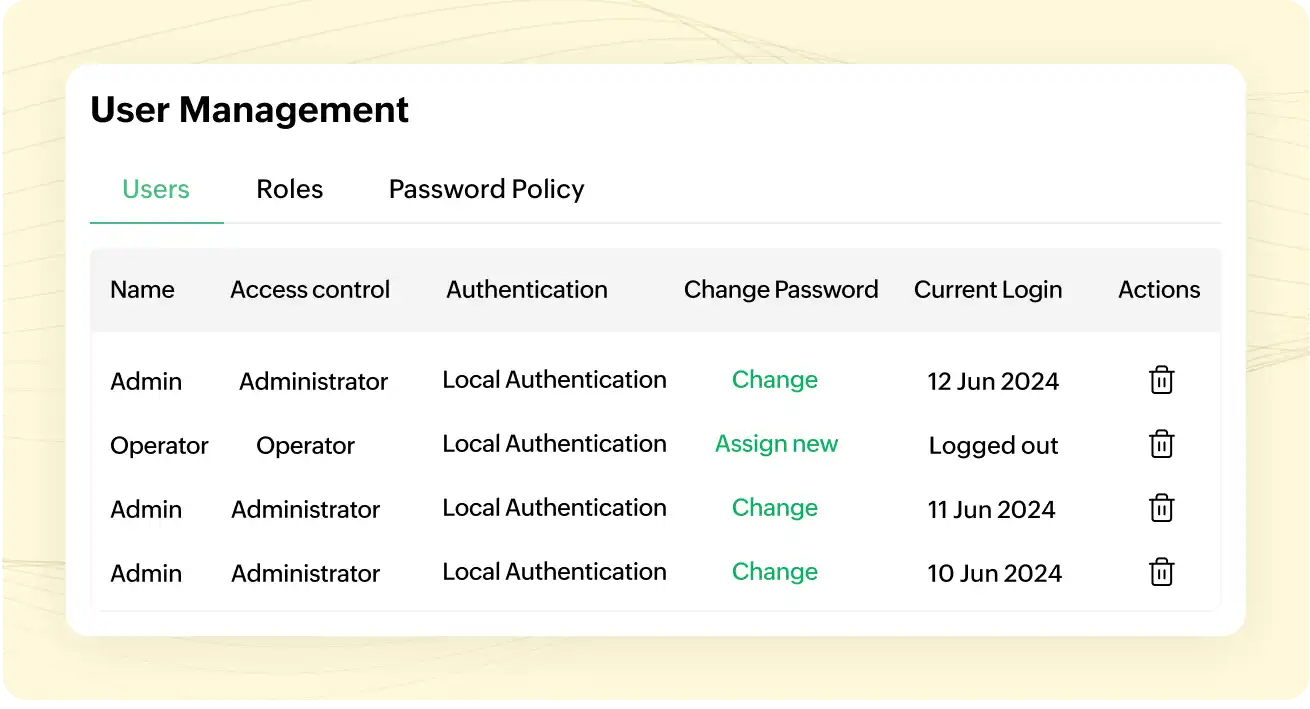Assign new password to the Operator user
The image size is (1310, 709).
776,444
